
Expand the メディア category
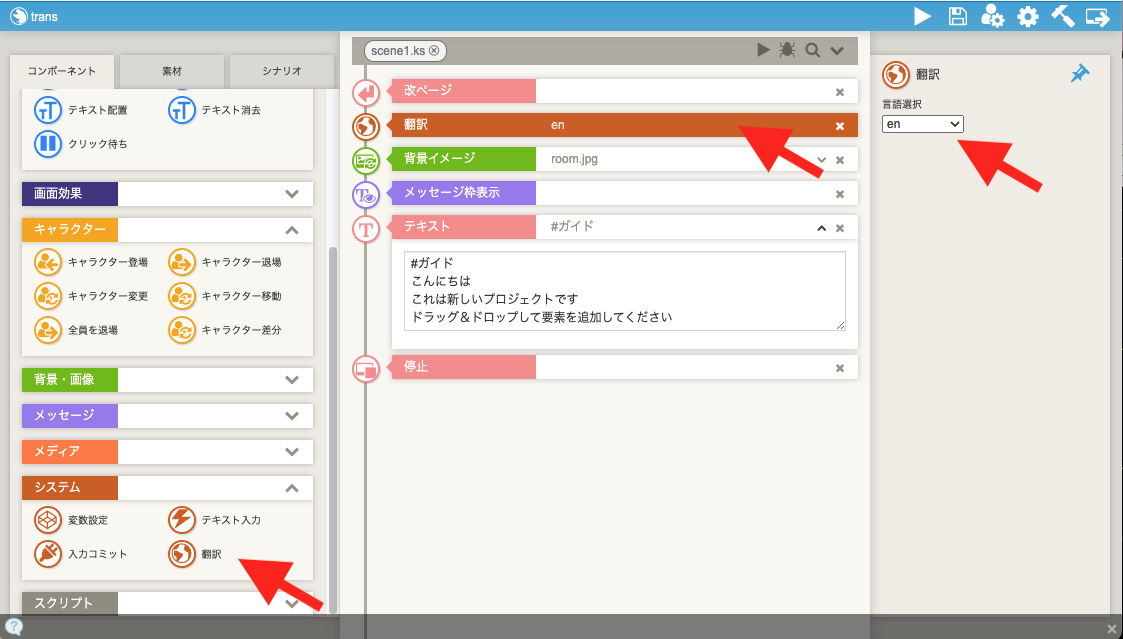point(292,452)
